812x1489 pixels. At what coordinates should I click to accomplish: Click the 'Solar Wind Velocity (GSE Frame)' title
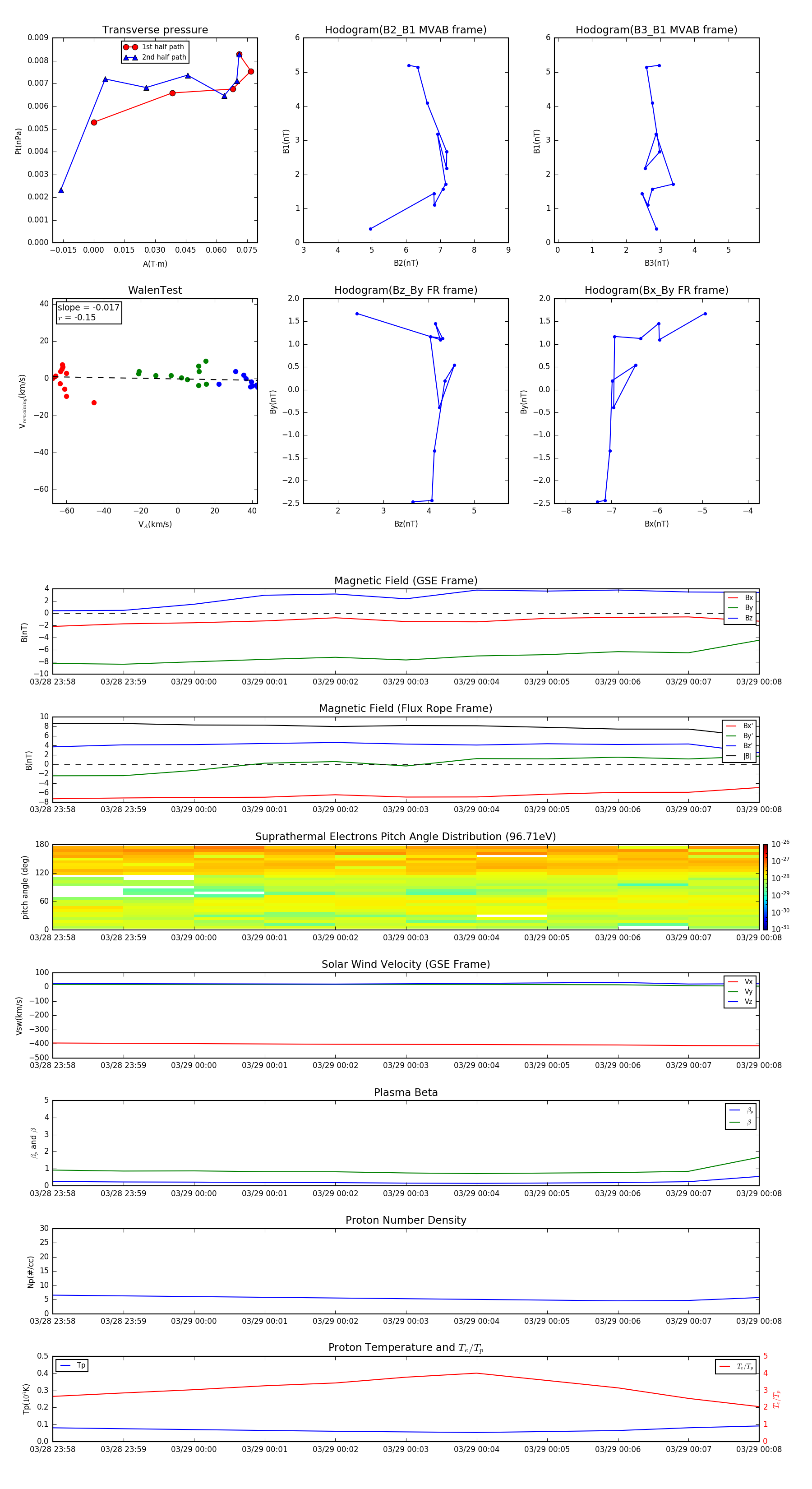coord(406,965)
